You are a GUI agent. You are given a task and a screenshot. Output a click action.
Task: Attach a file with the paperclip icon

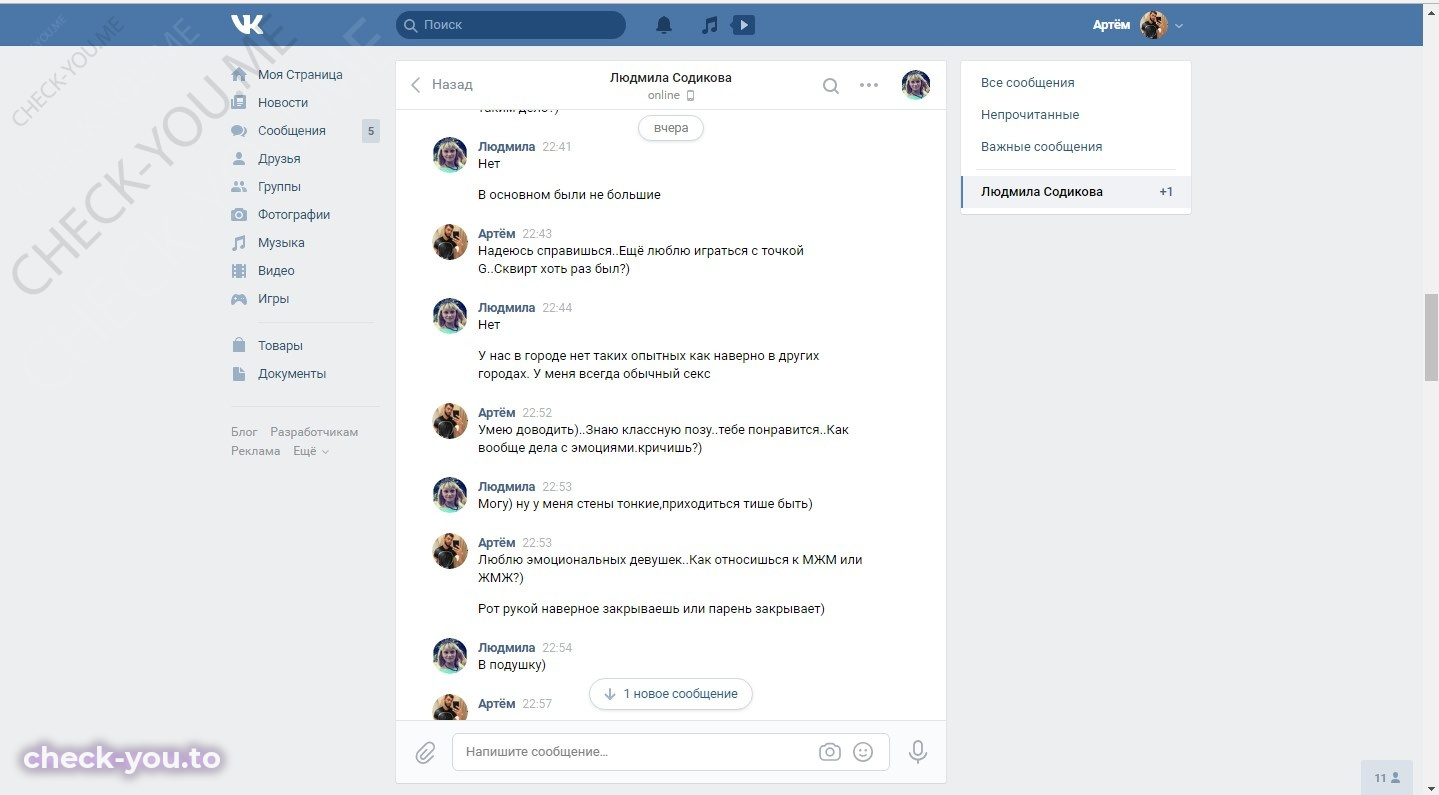[x=426, y=752]
